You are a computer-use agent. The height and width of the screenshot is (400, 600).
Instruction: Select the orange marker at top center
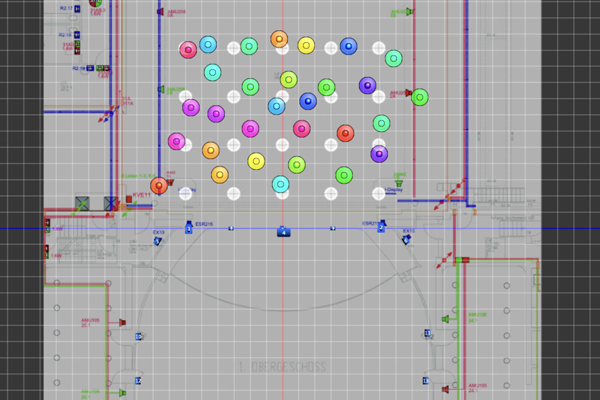coord(279,39)
